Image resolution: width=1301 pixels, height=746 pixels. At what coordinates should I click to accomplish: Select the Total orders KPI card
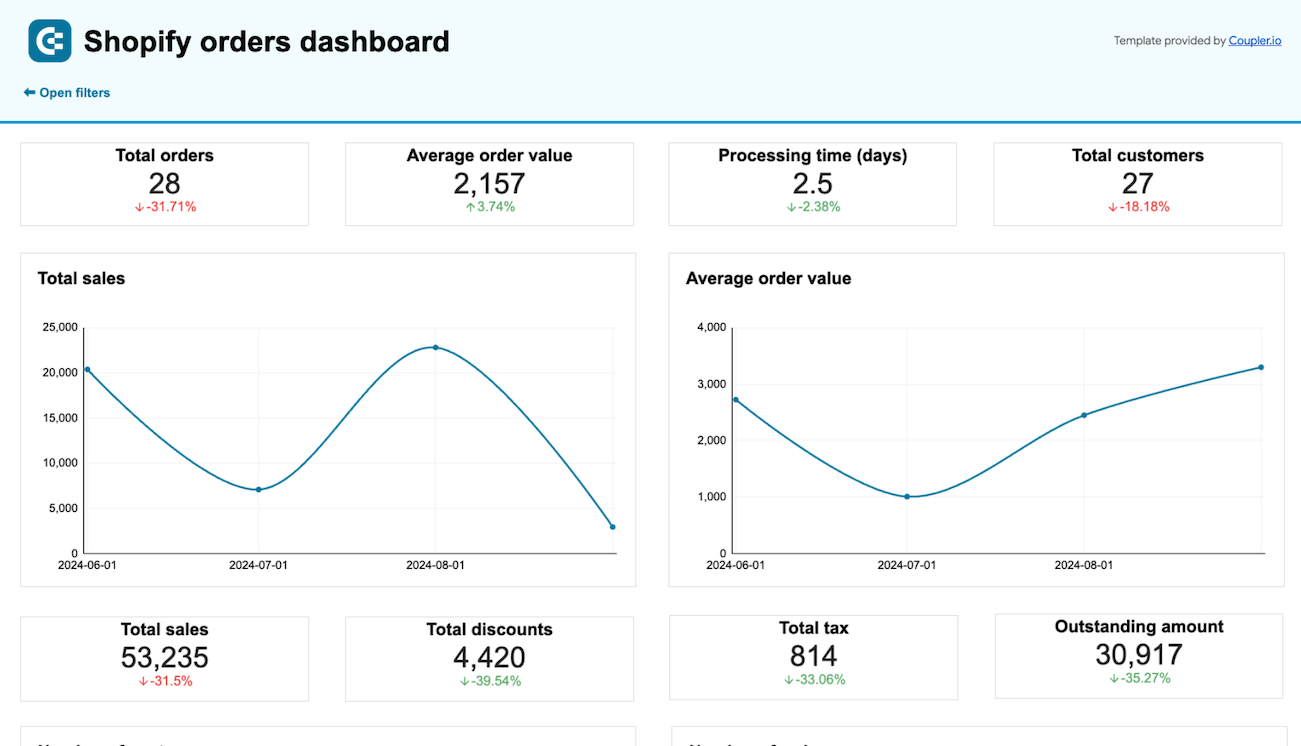(164, 184)
